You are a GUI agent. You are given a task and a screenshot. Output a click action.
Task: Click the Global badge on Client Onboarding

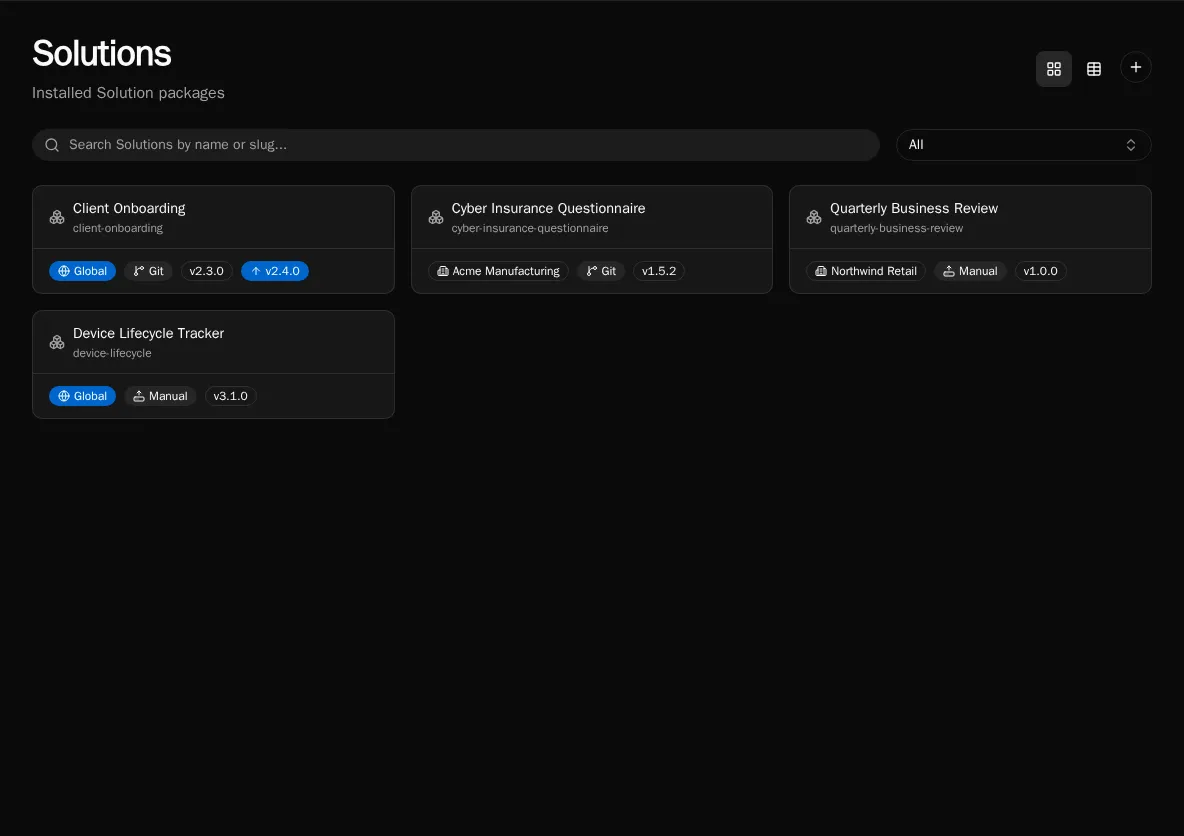click(82, 271)
